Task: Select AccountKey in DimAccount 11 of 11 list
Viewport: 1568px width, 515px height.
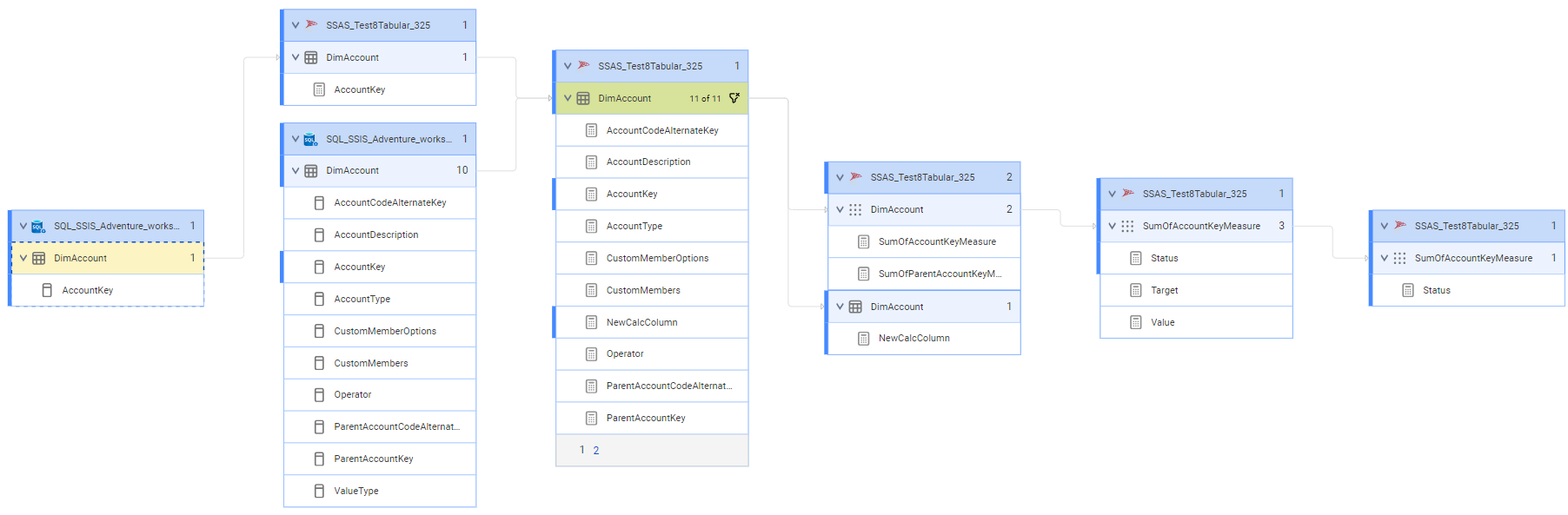Action: tap(652, 194)
